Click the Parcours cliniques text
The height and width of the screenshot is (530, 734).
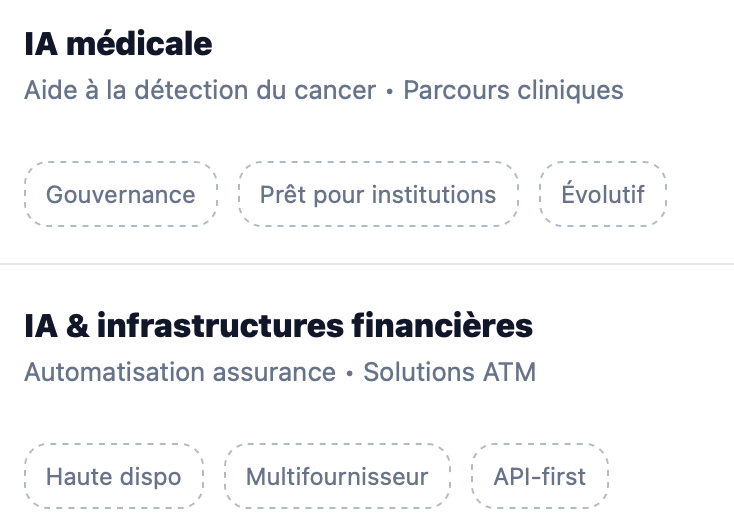pos(513,91)
